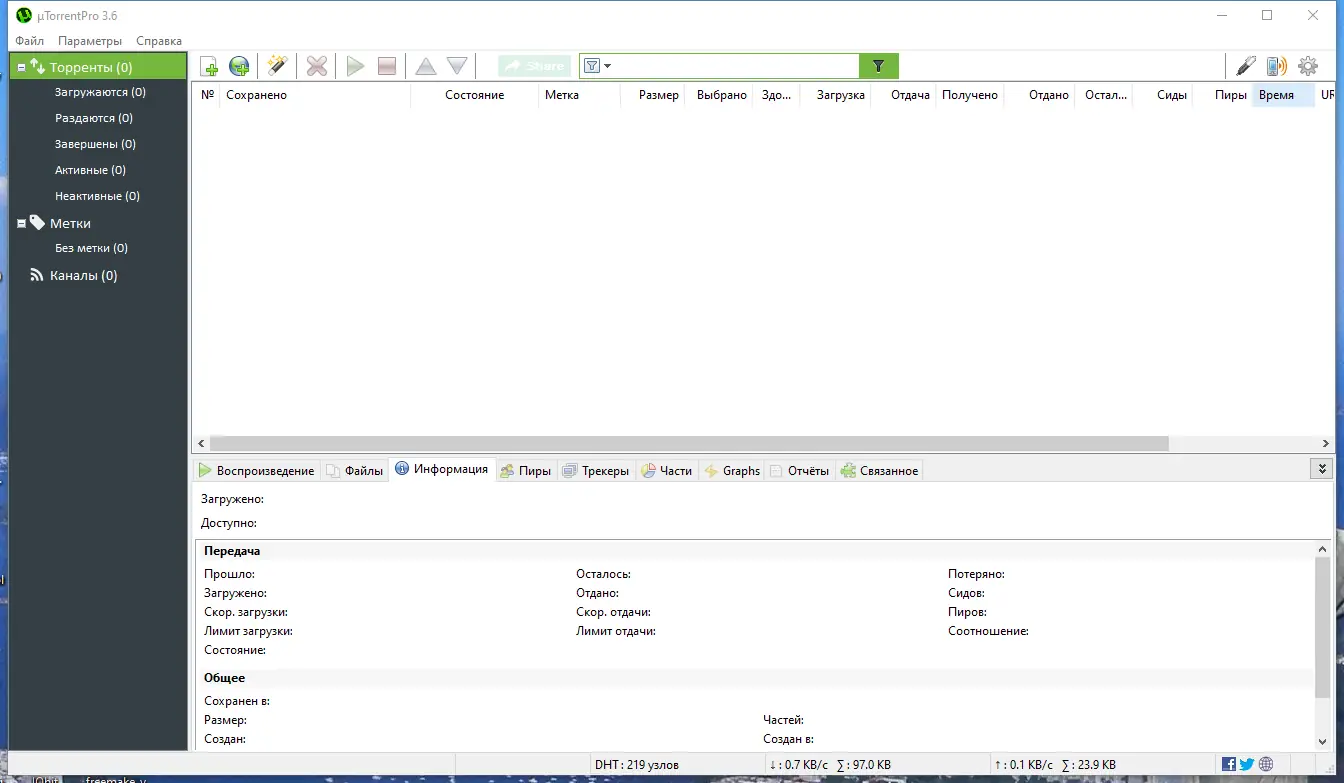
Task: Open the settings gear icon
Action: (x=1307, y=65)
